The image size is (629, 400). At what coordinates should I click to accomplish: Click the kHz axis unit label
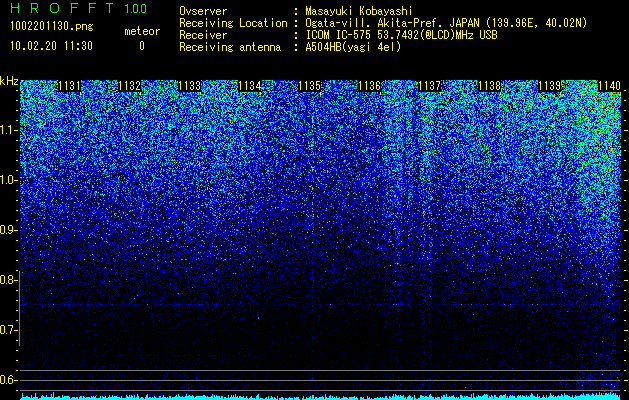[9, 81]
